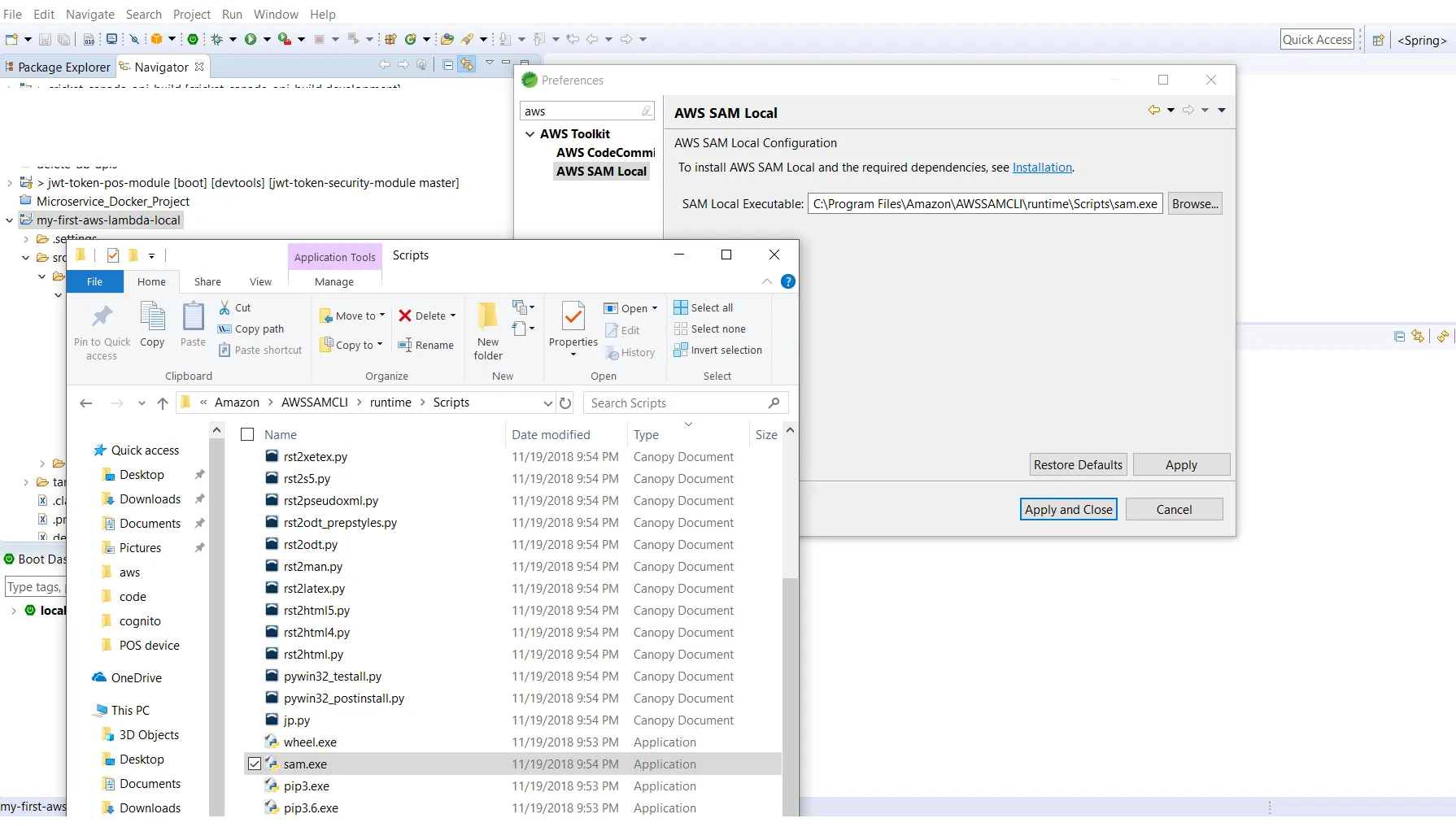
Task: Click the Run button in Eclipse toolbar
Action: coord(251,39)
